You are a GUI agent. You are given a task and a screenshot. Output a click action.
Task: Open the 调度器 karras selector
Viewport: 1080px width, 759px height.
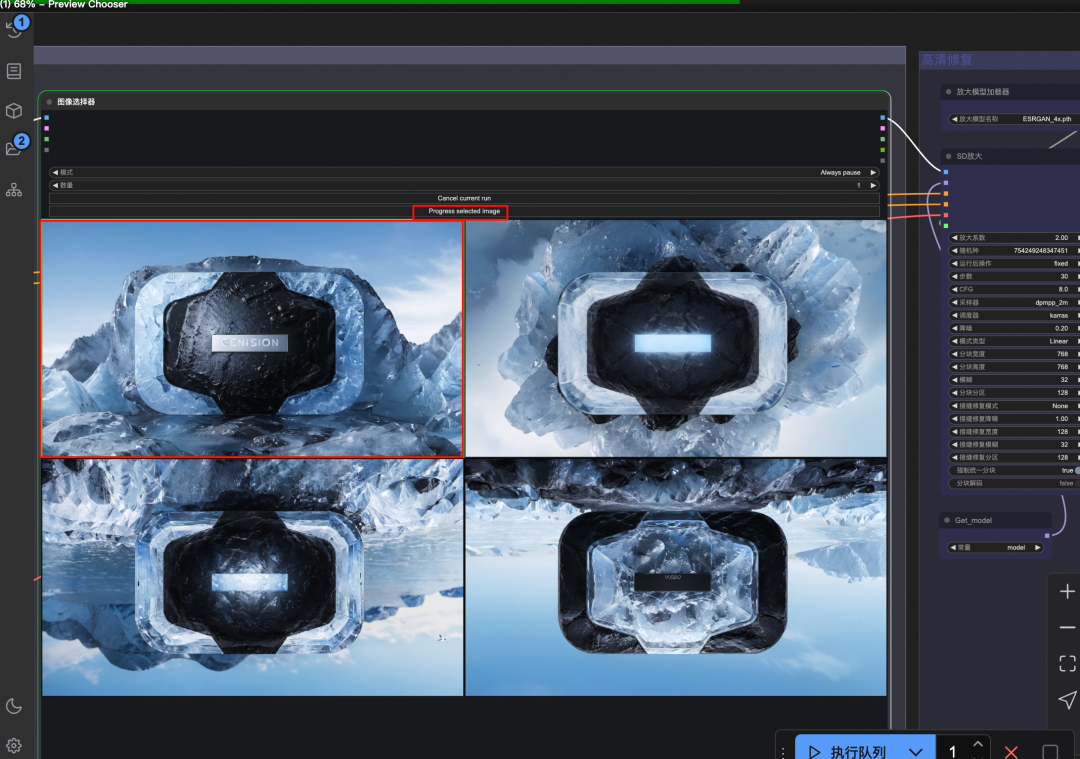click(x=1014, y=315)
